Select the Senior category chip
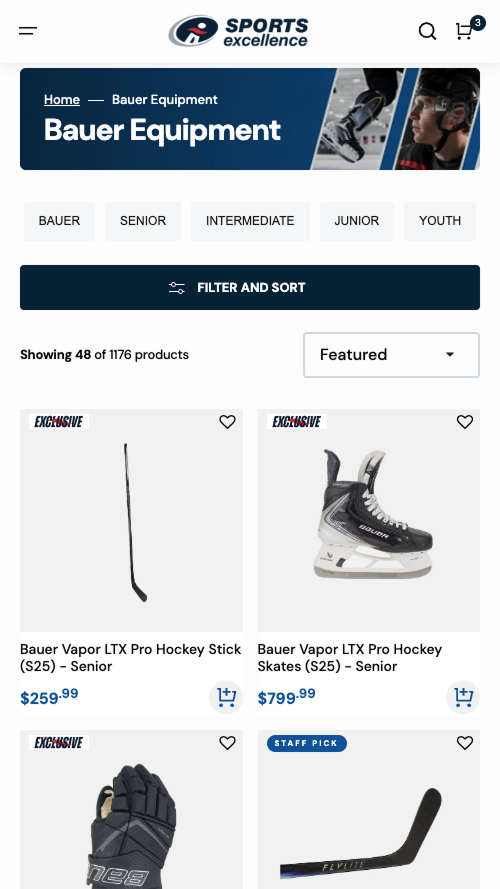500x889 pixels. point(143,221)
